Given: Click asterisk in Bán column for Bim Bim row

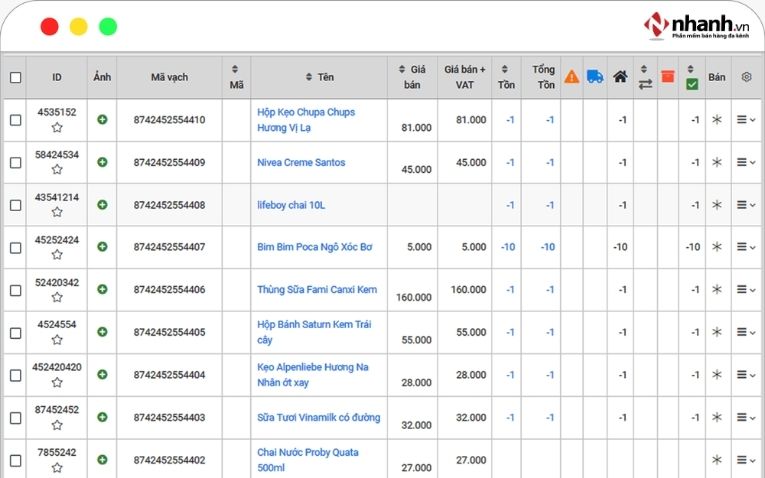Looking at the screenshot, I should pyautogui.click(x=717, y=247).
